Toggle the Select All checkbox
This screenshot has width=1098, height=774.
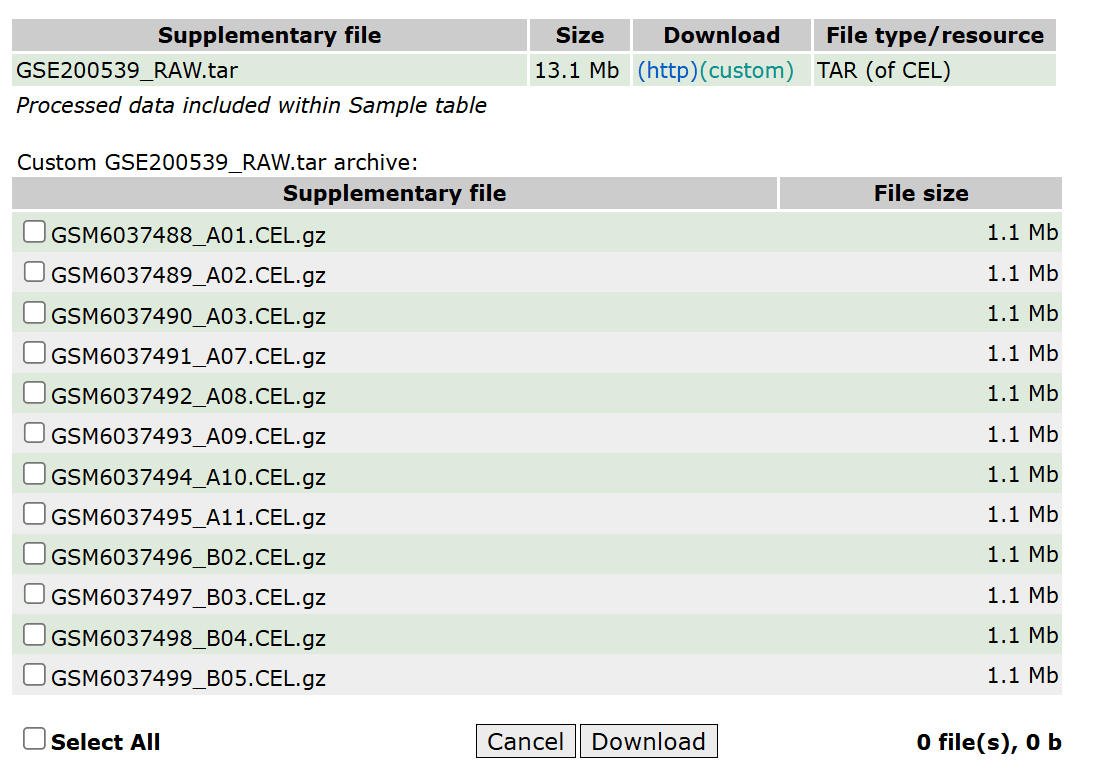click(34, 739)
